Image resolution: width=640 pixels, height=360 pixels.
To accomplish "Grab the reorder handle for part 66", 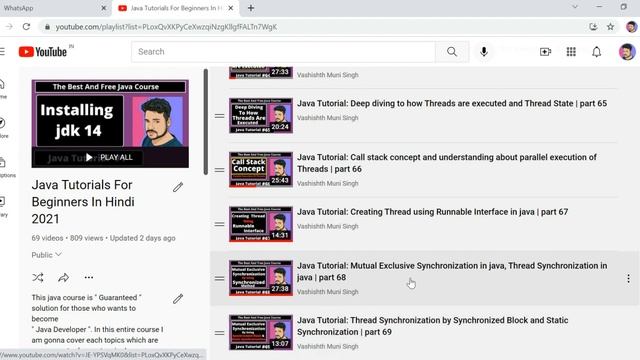I will (x=220, y=170).
